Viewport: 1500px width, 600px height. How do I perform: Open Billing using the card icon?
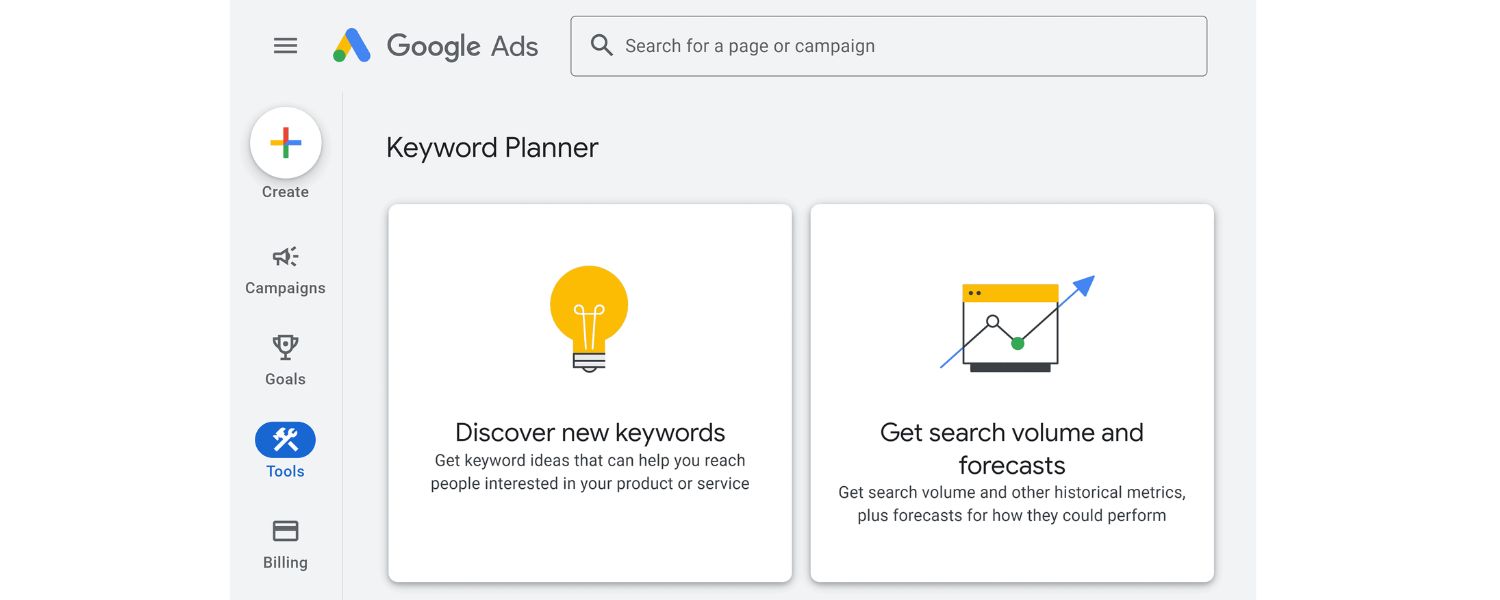[x=285, y=530]
